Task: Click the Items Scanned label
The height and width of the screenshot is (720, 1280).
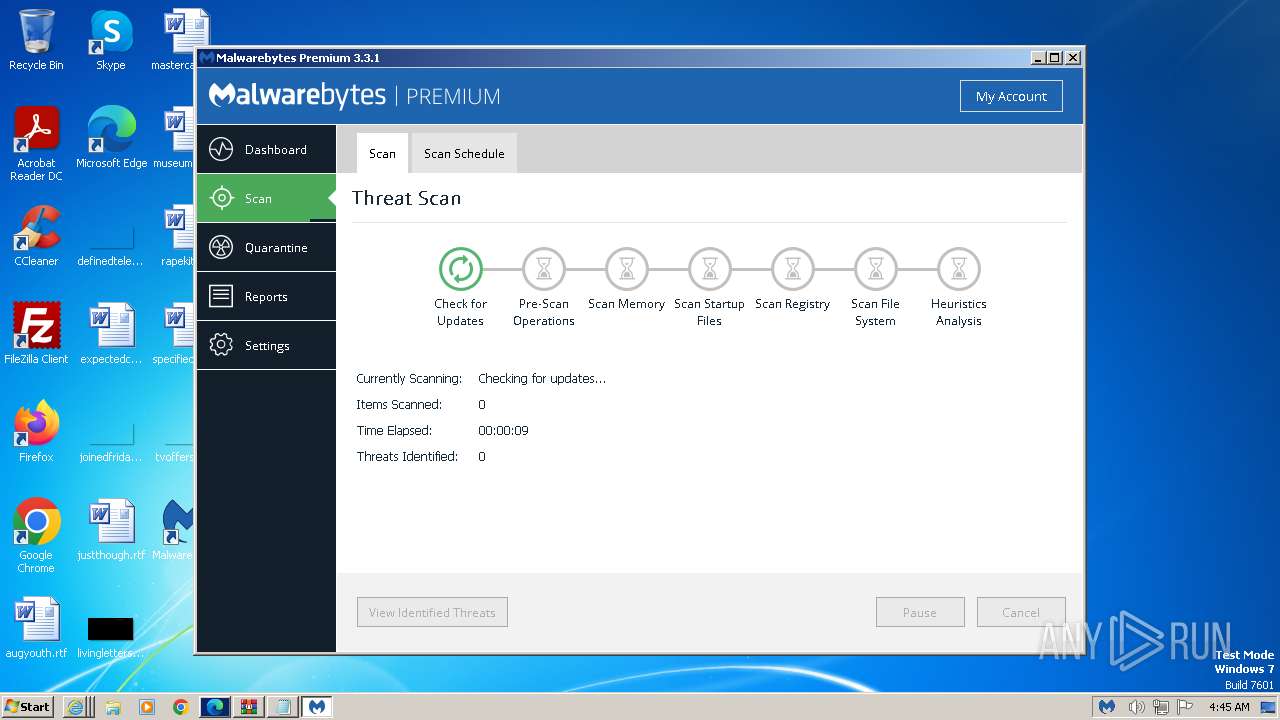Action: pyautogui.click(x=399, y=405)
